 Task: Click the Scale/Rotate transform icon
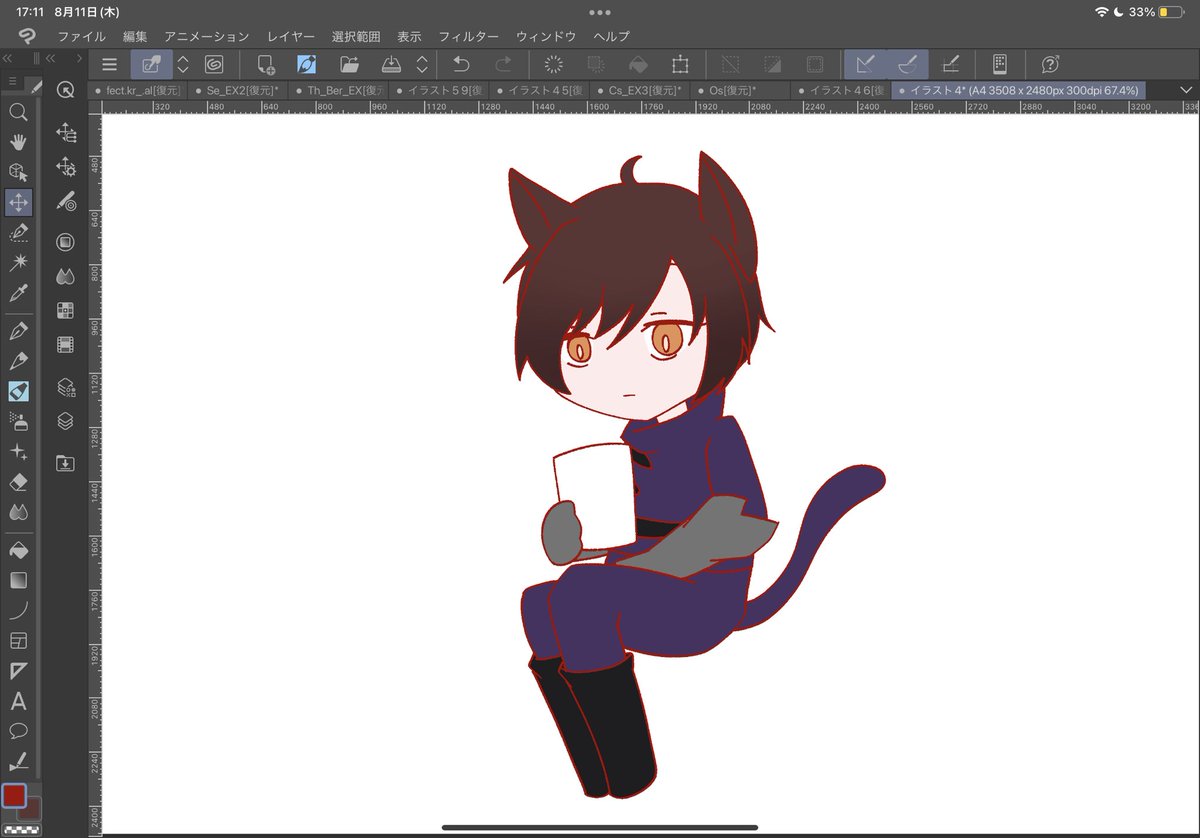coord(681,65)
